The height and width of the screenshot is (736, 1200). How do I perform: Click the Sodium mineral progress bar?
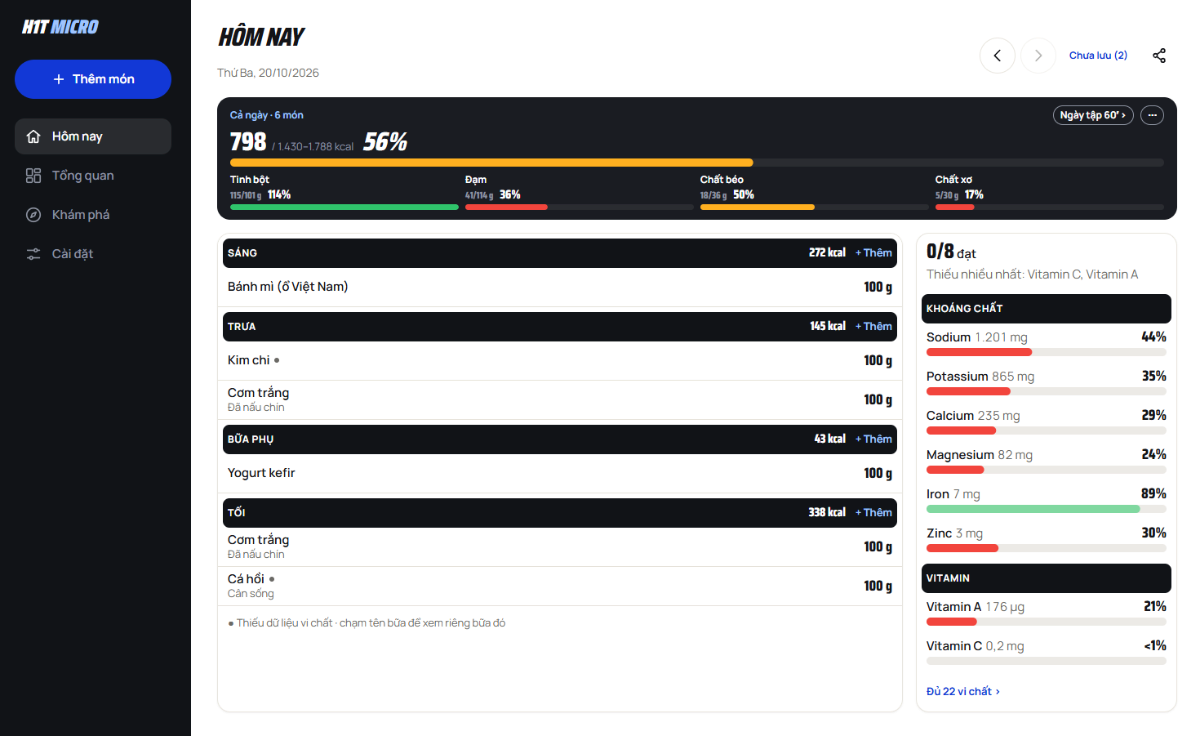coord(1046,352)
